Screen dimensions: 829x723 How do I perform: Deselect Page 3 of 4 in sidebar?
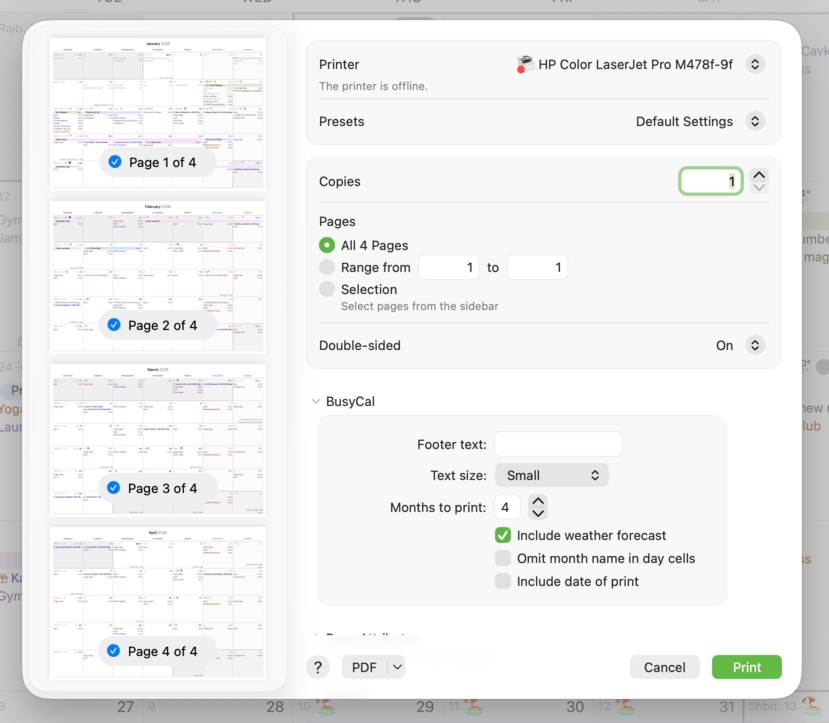point(115,488)
